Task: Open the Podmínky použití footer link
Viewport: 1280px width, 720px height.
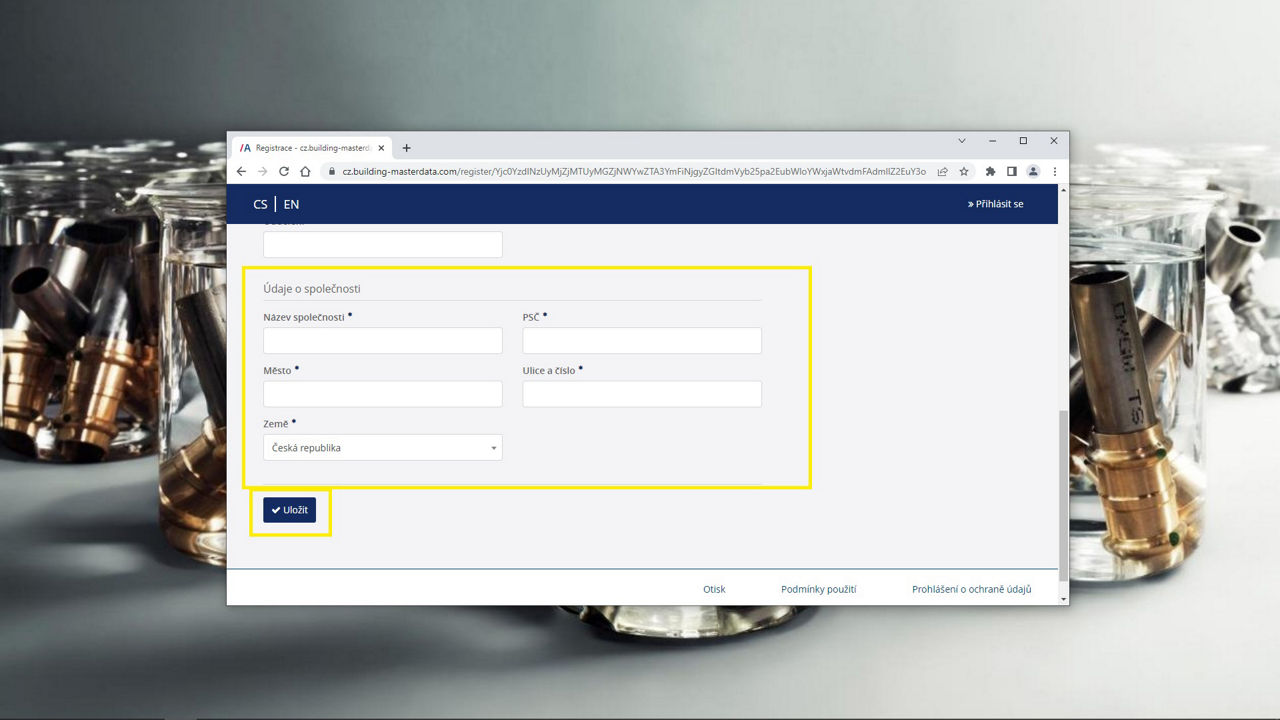Action: click(x=818, y=589)
